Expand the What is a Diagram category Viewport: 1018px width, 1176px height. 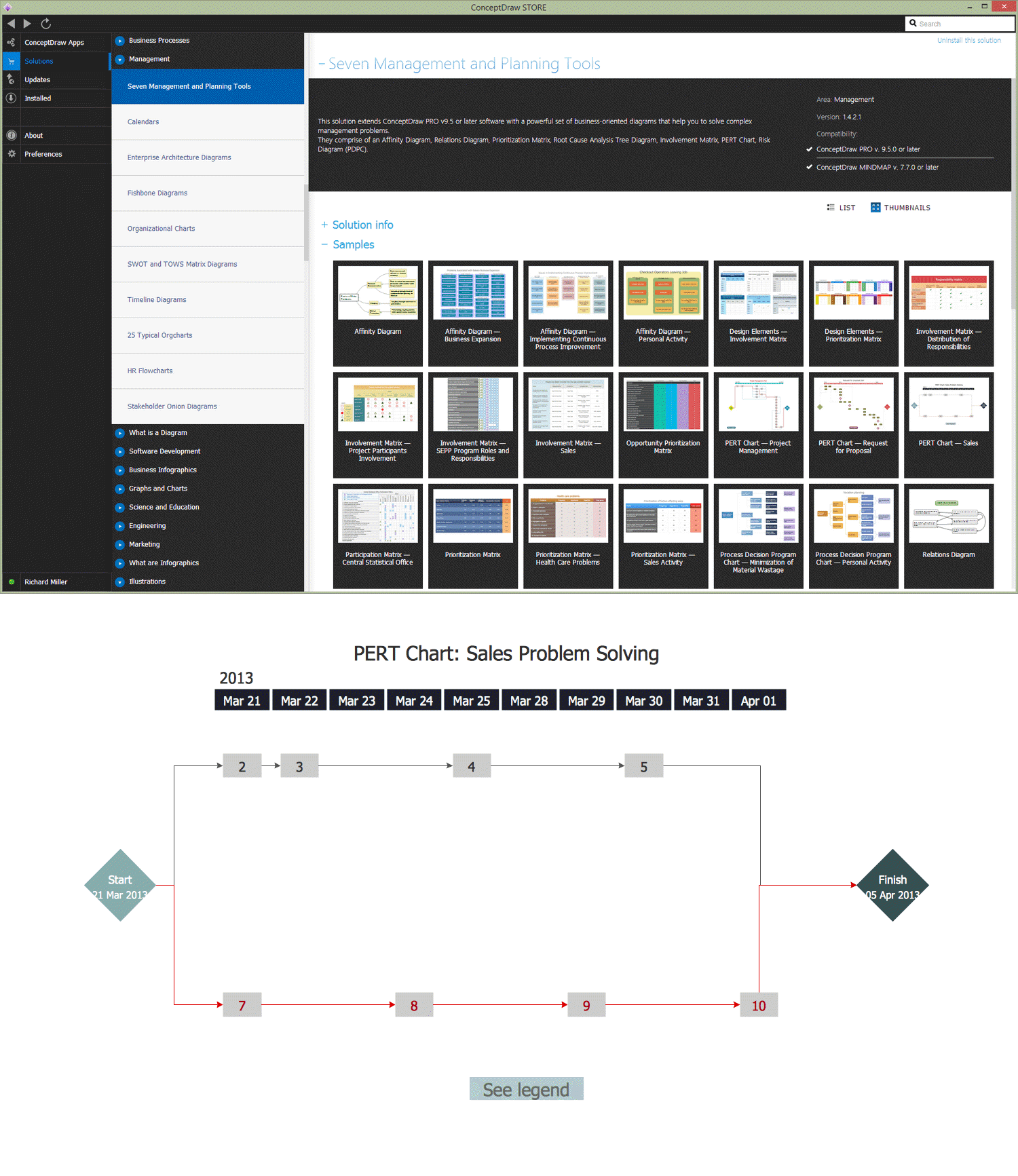click(119, 433)
